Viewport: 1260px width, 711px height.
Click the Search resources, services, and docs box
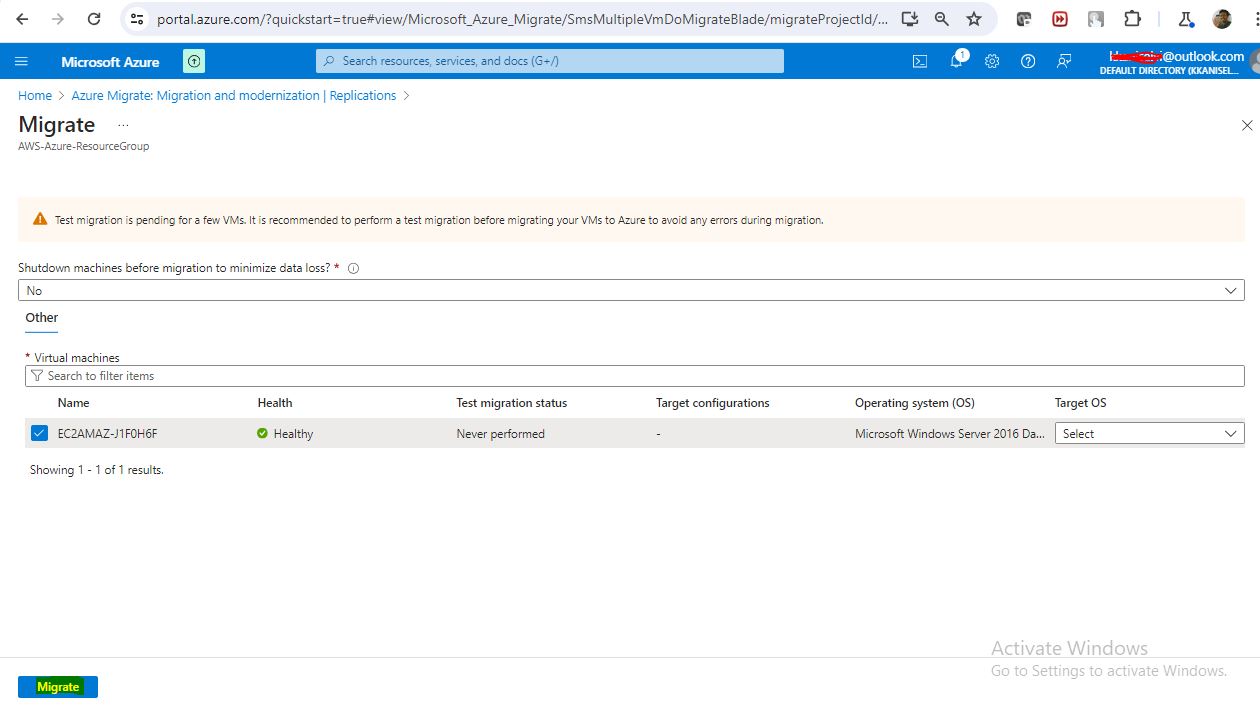[550, 61]
